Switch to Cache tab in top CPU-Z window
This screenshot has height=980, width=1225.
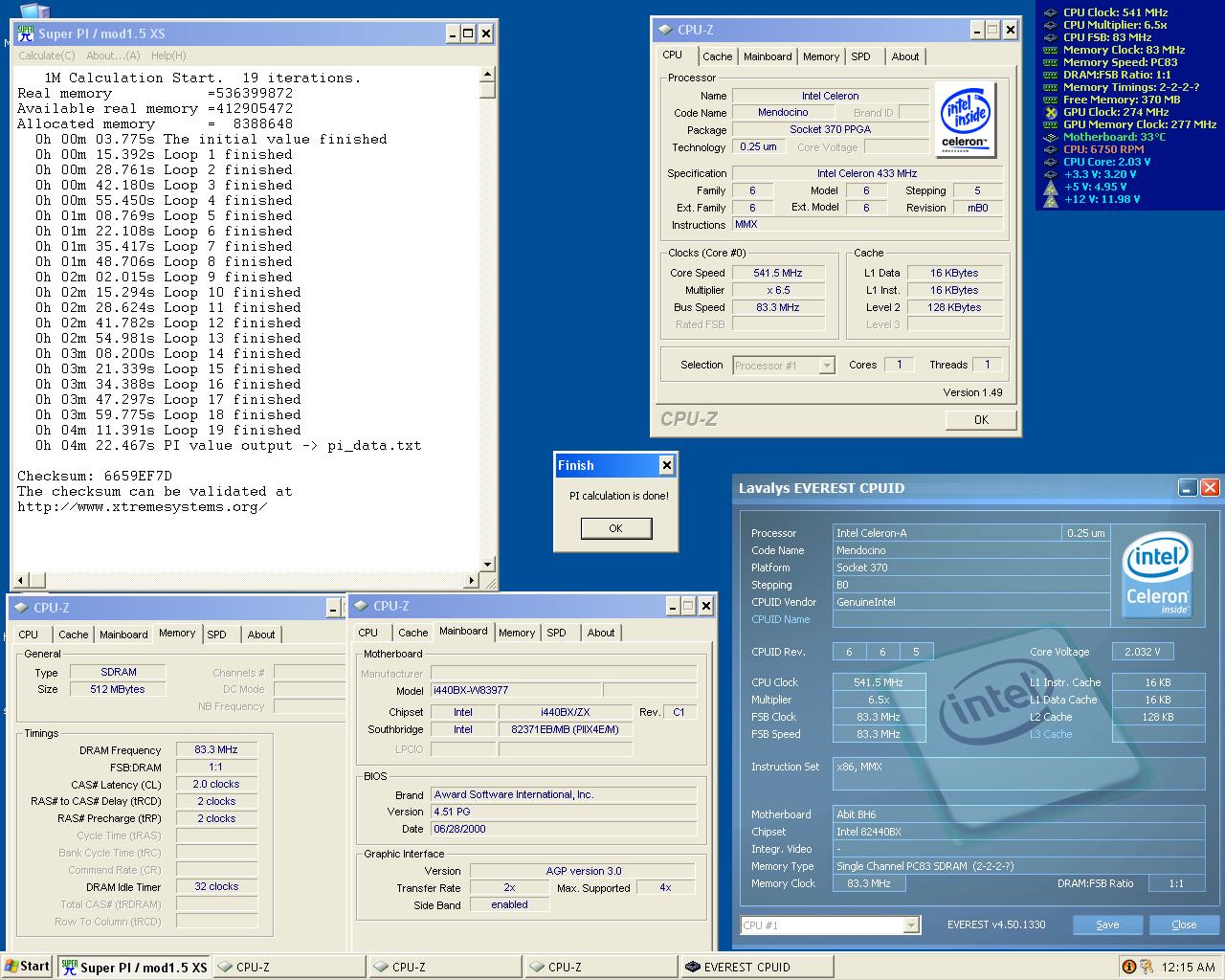(717, 56)
